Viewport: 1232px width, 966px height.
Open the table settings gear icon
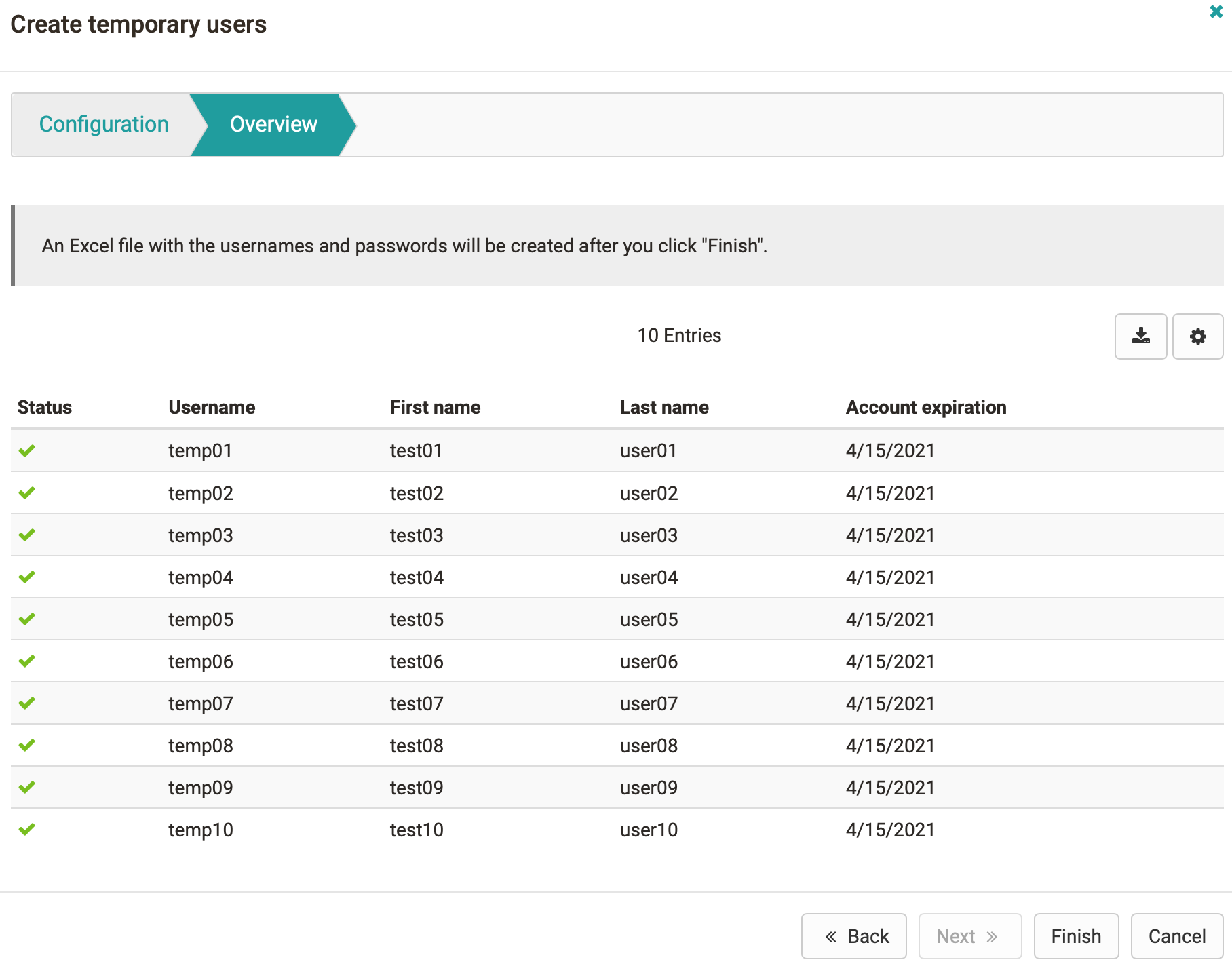pos(1198,336)
